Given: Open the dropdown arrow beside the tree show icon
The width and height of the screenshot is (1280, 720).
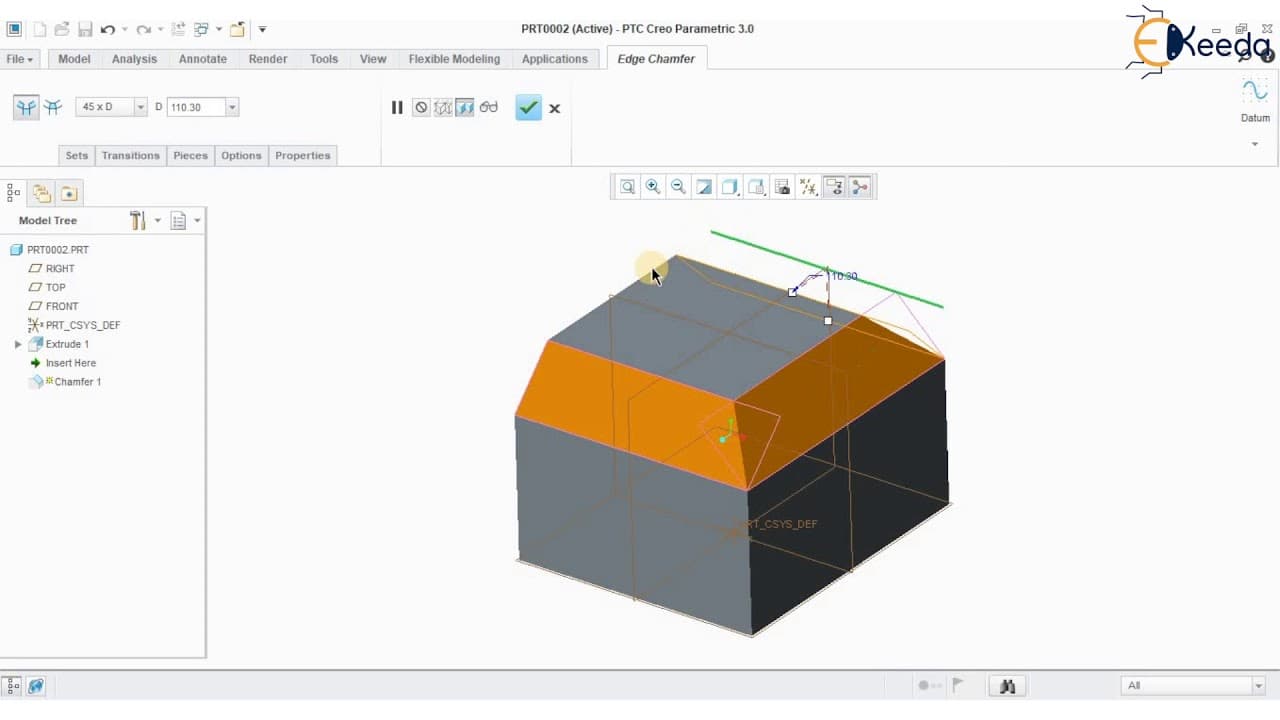Looking at the screenshot, I should tap(198, 221).
